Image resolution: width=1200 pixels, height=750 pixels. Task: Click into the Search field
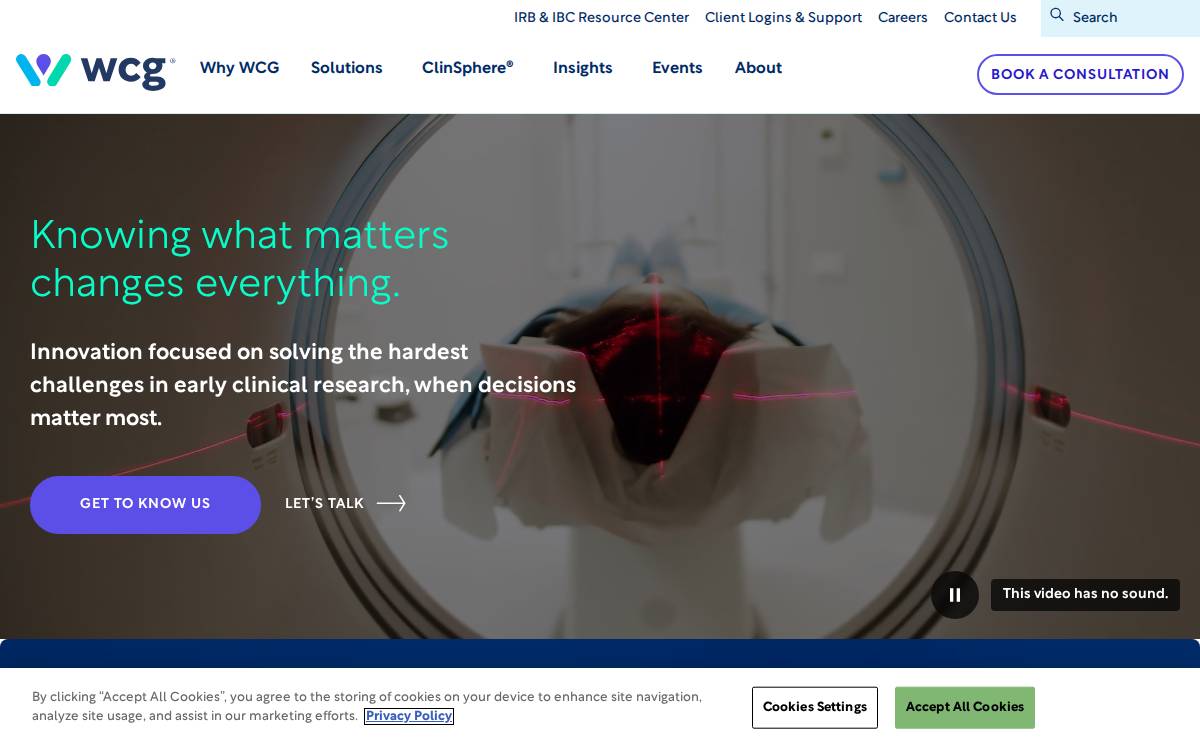1120,18
